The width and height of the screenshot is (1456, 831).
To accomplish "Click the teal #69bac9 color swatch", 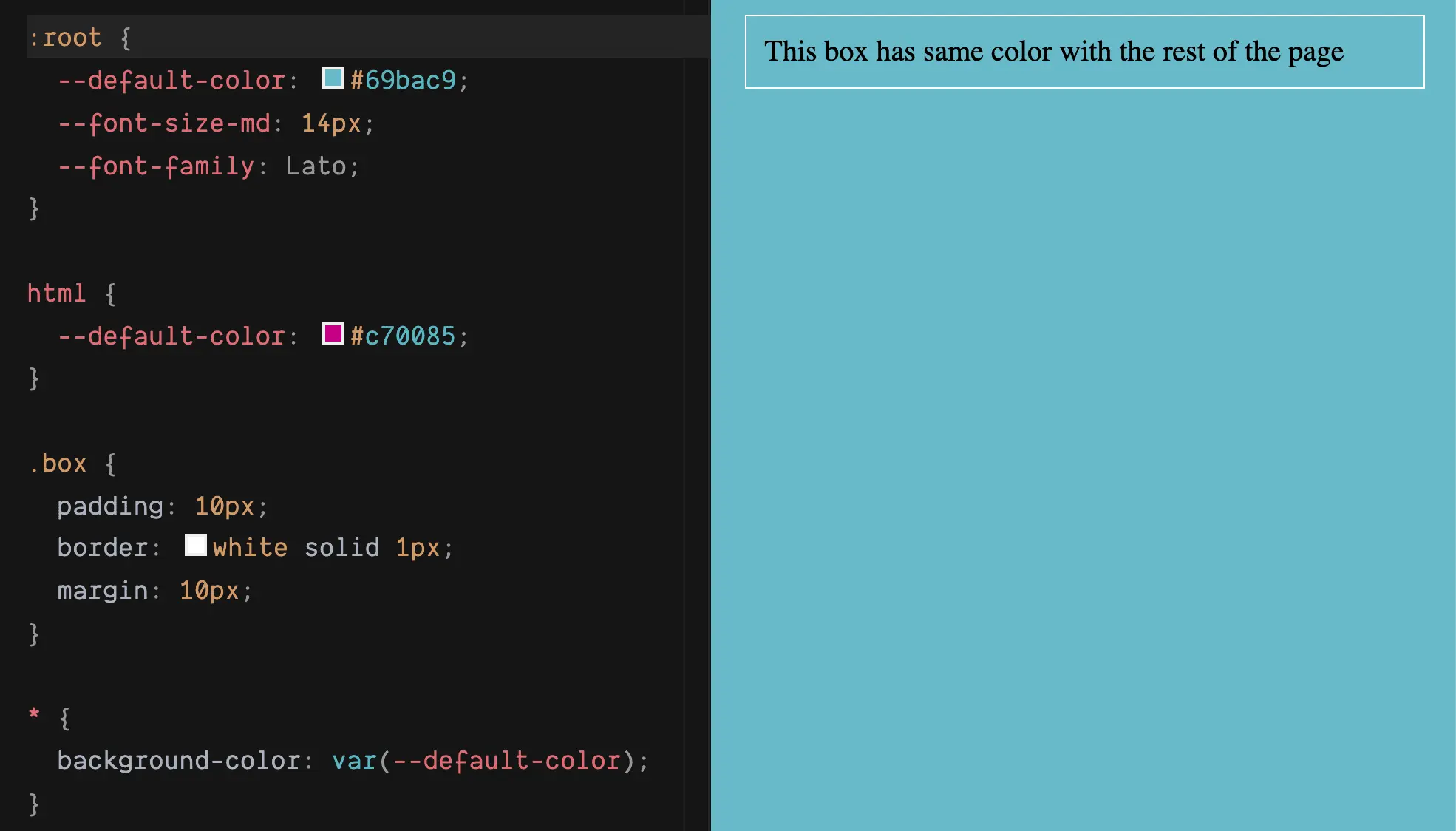I will pos(333,78).
